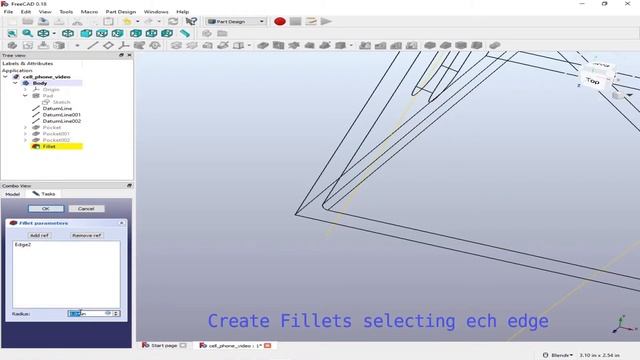Open the Windows menu

(x=156, y=12)
